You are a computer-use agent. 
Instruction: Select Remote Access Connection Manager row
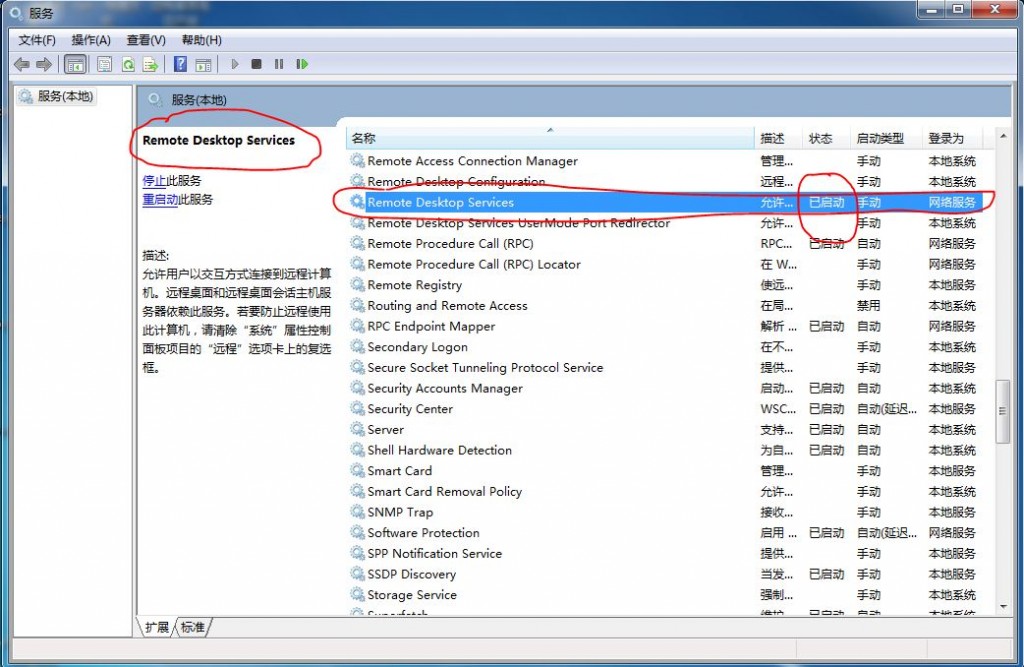(664, 161)
